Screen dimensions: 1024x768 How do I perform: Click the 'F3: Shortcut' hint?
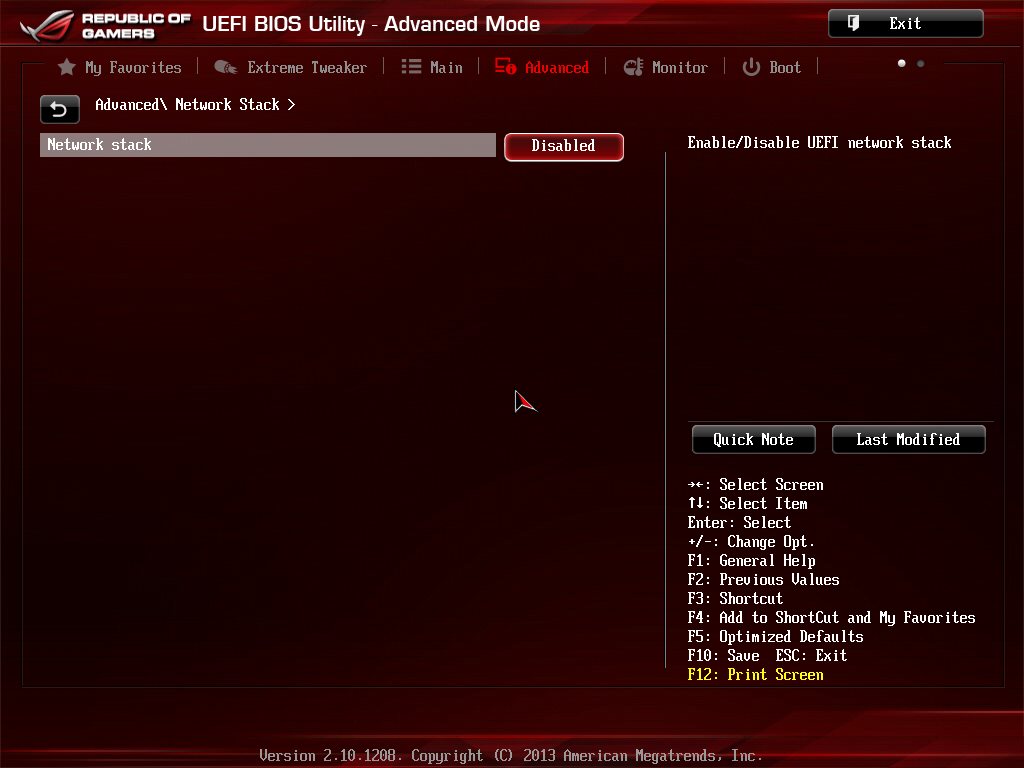(735, 599)
